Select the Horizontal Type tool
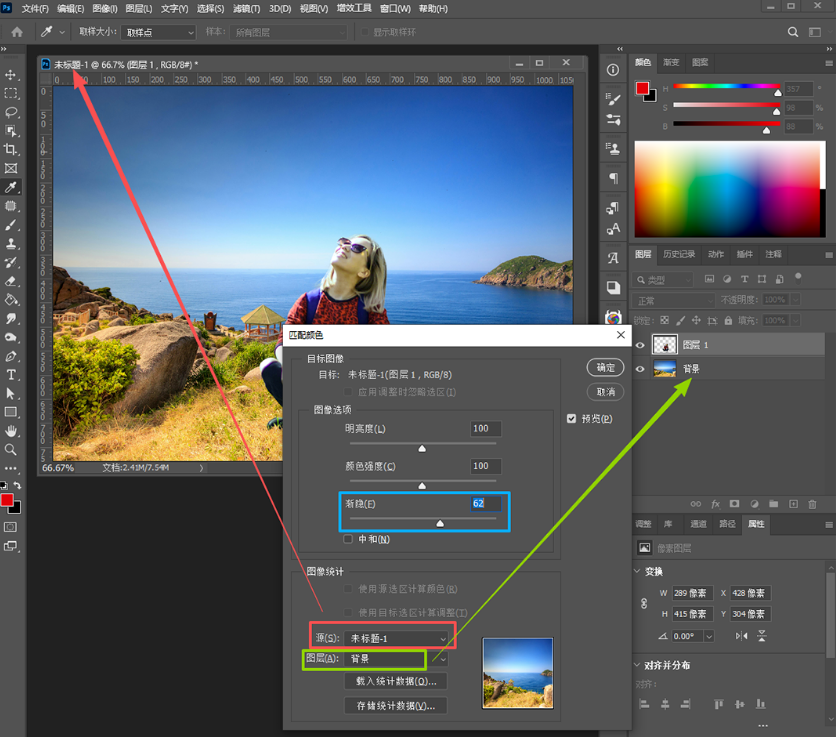836x737 pixels. (11, 375)
